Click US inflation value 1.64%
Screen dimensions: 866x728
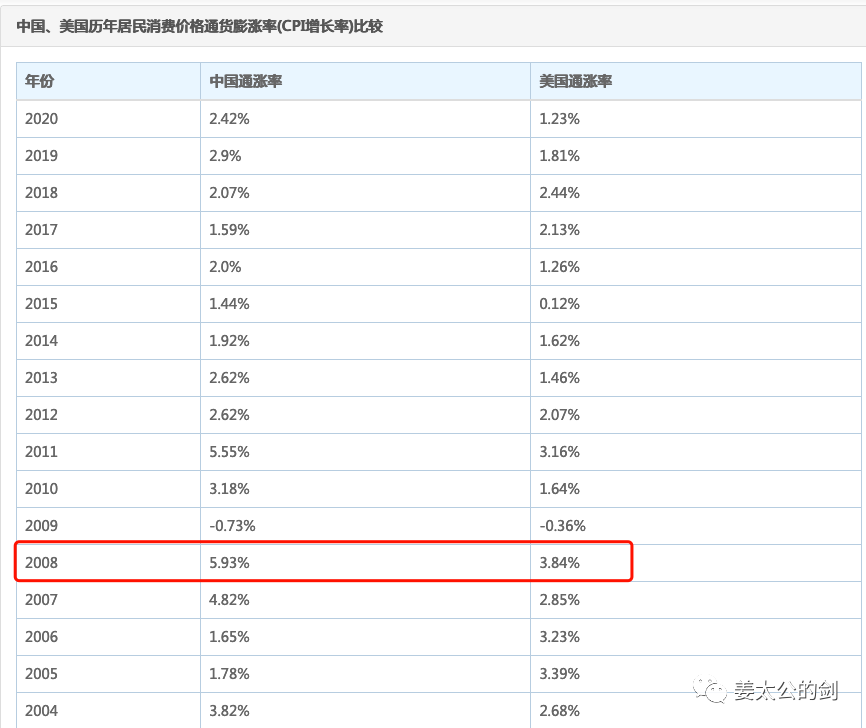559,489
